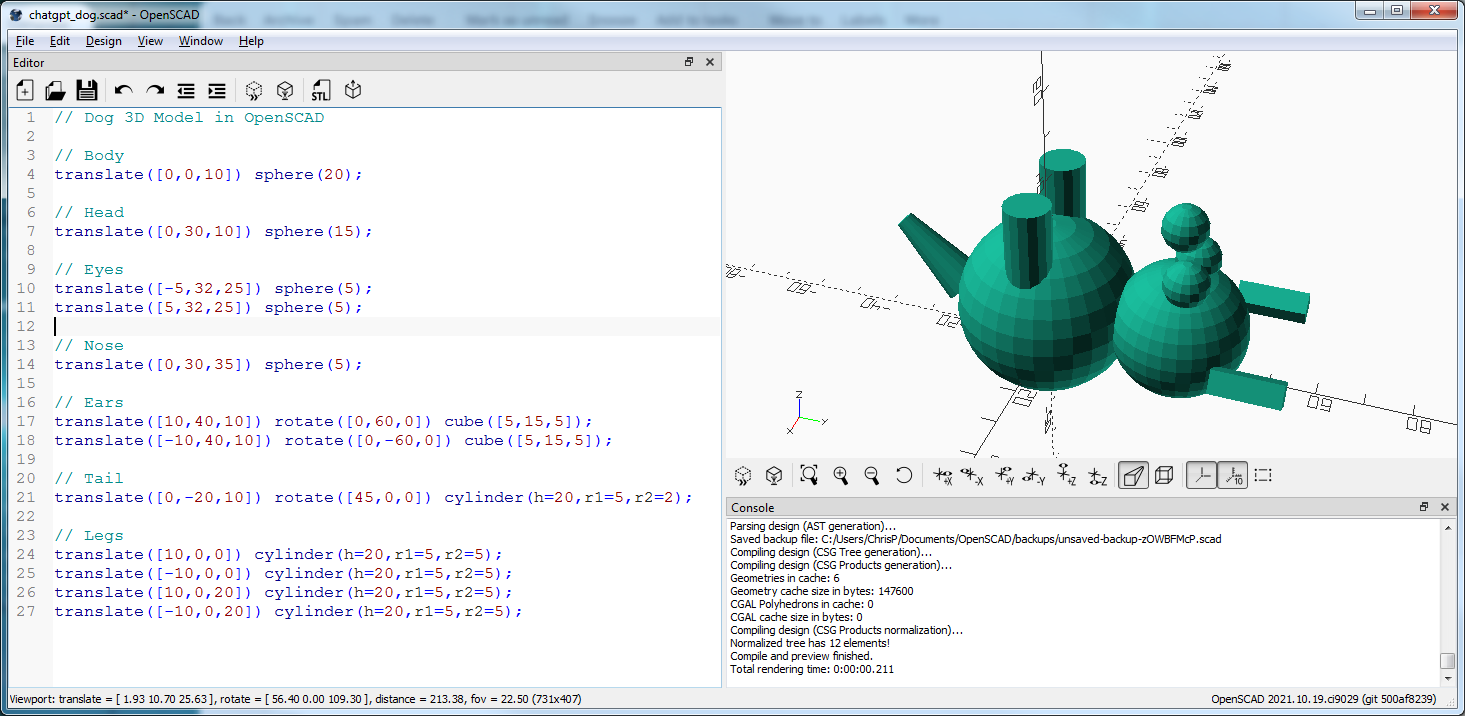Click the Export as STL icon
1465x716 pixels.
[x=320, y=90]
